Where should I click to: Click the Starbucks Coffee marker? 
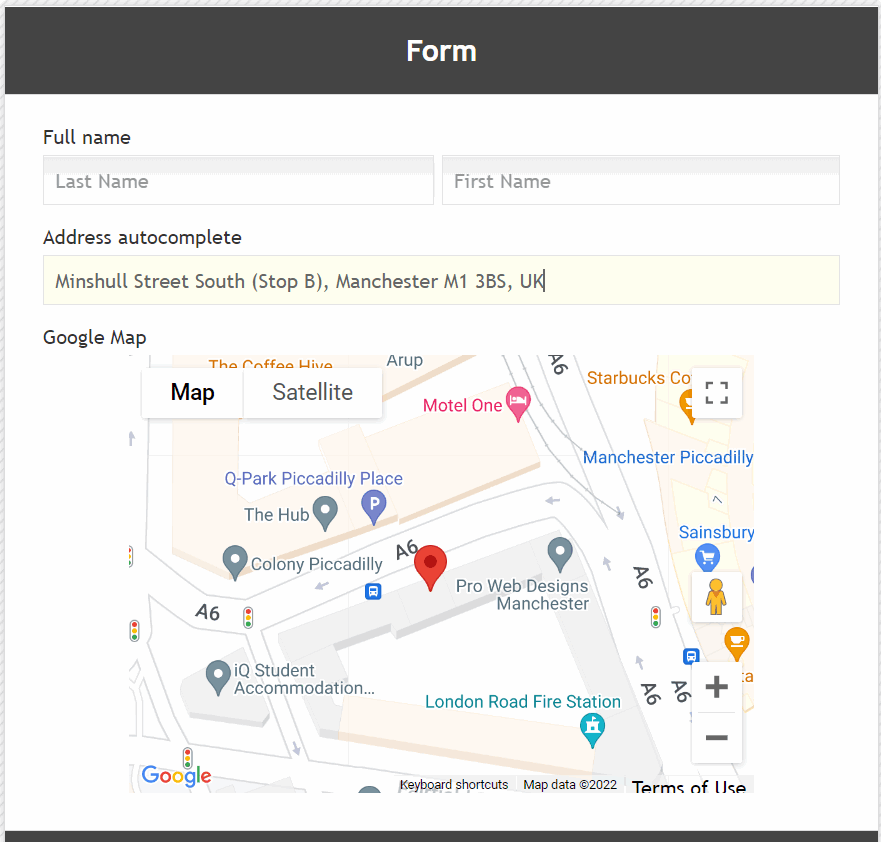pos(685,400)
